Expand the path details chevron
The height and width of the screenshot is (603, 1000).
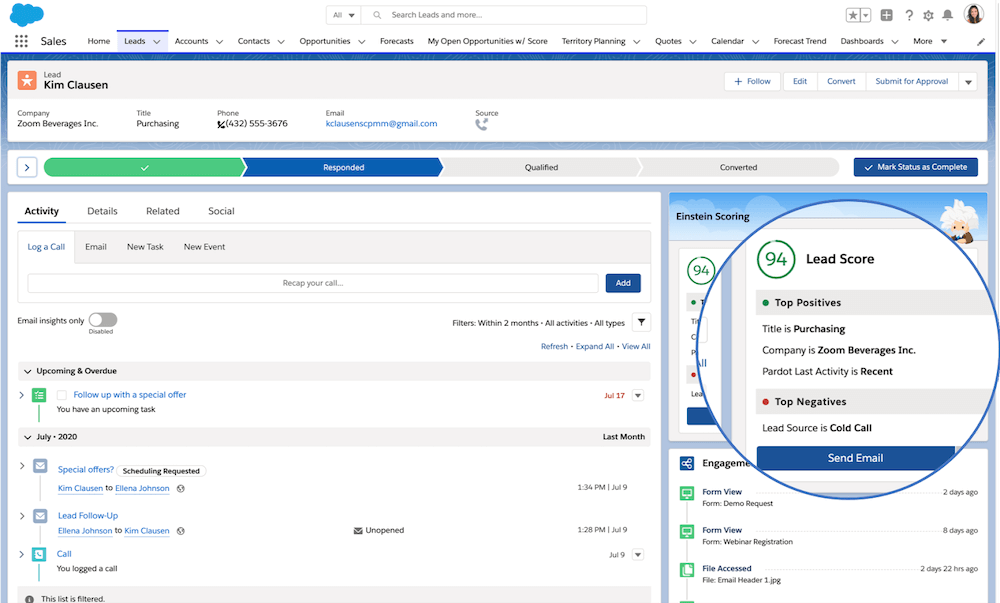click(x=27, y=167)
